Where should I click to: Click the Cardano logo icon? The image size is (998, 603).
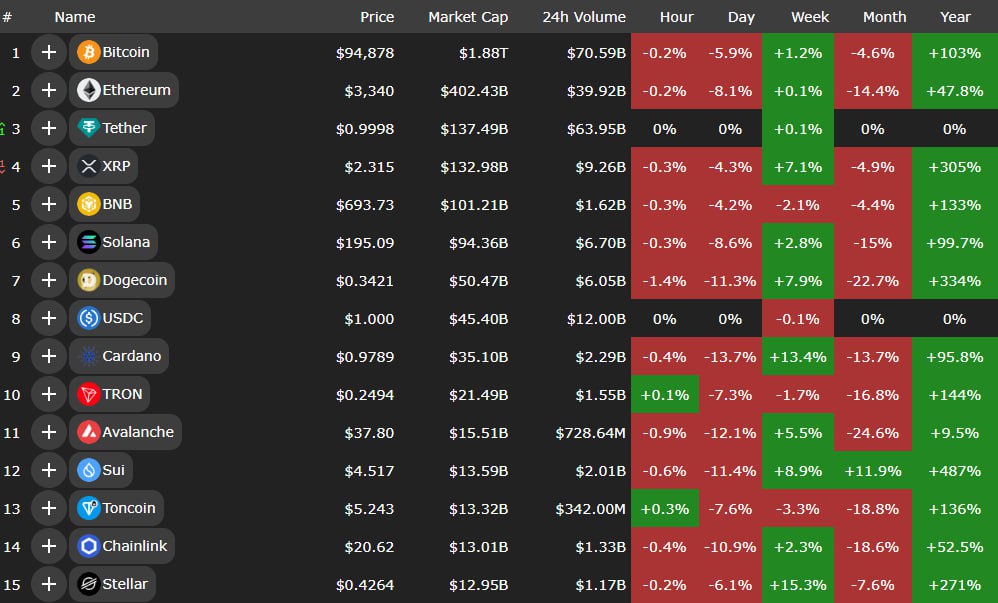pyautogui.click(x=88, y=356)
